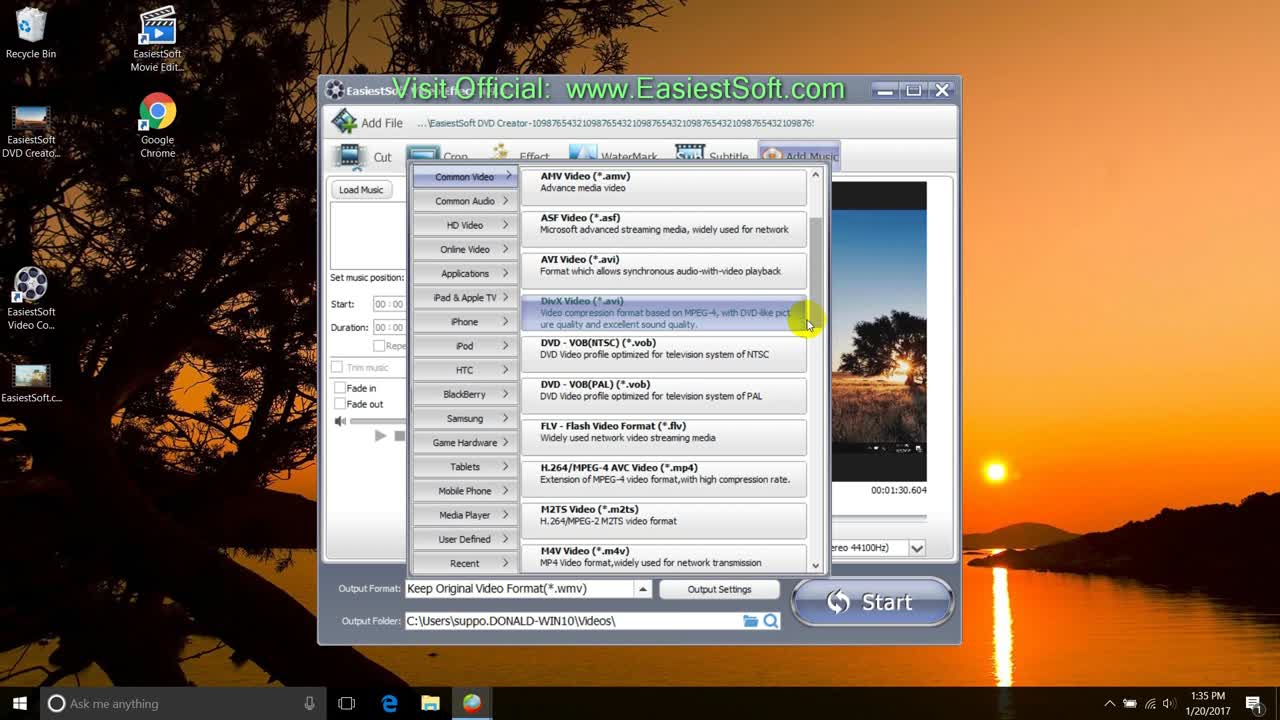Open Google Chrome desktop icon
Screen dimensions: 1280x720
[157, 126]
